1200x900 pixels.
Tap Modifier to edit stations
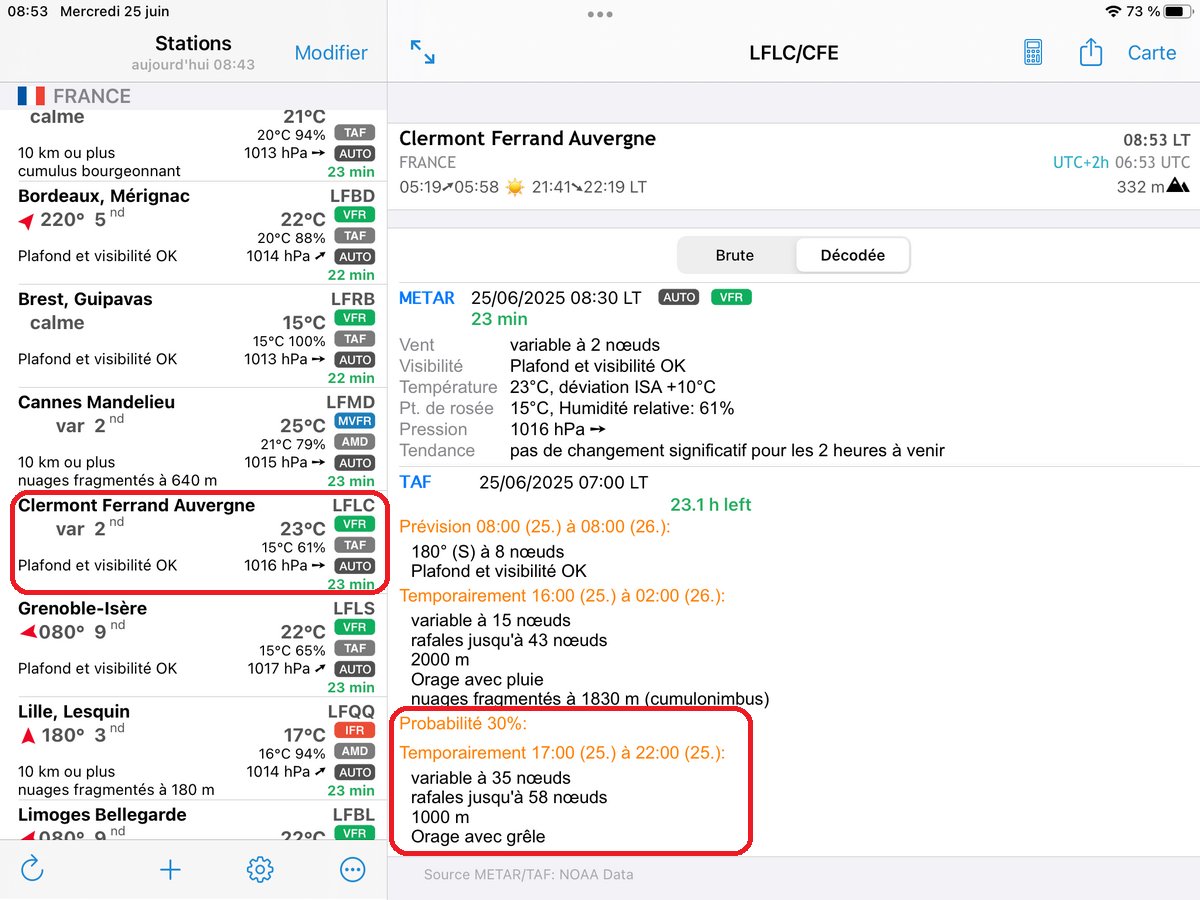point(331,53)
